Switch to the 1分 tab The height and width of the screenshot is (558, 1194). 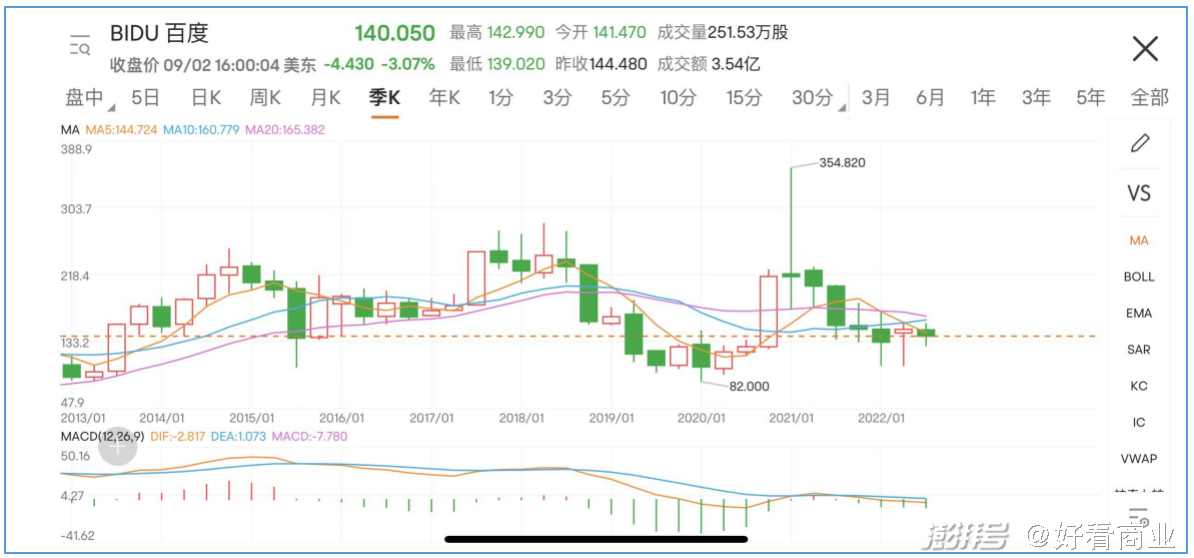coord(501,97)
